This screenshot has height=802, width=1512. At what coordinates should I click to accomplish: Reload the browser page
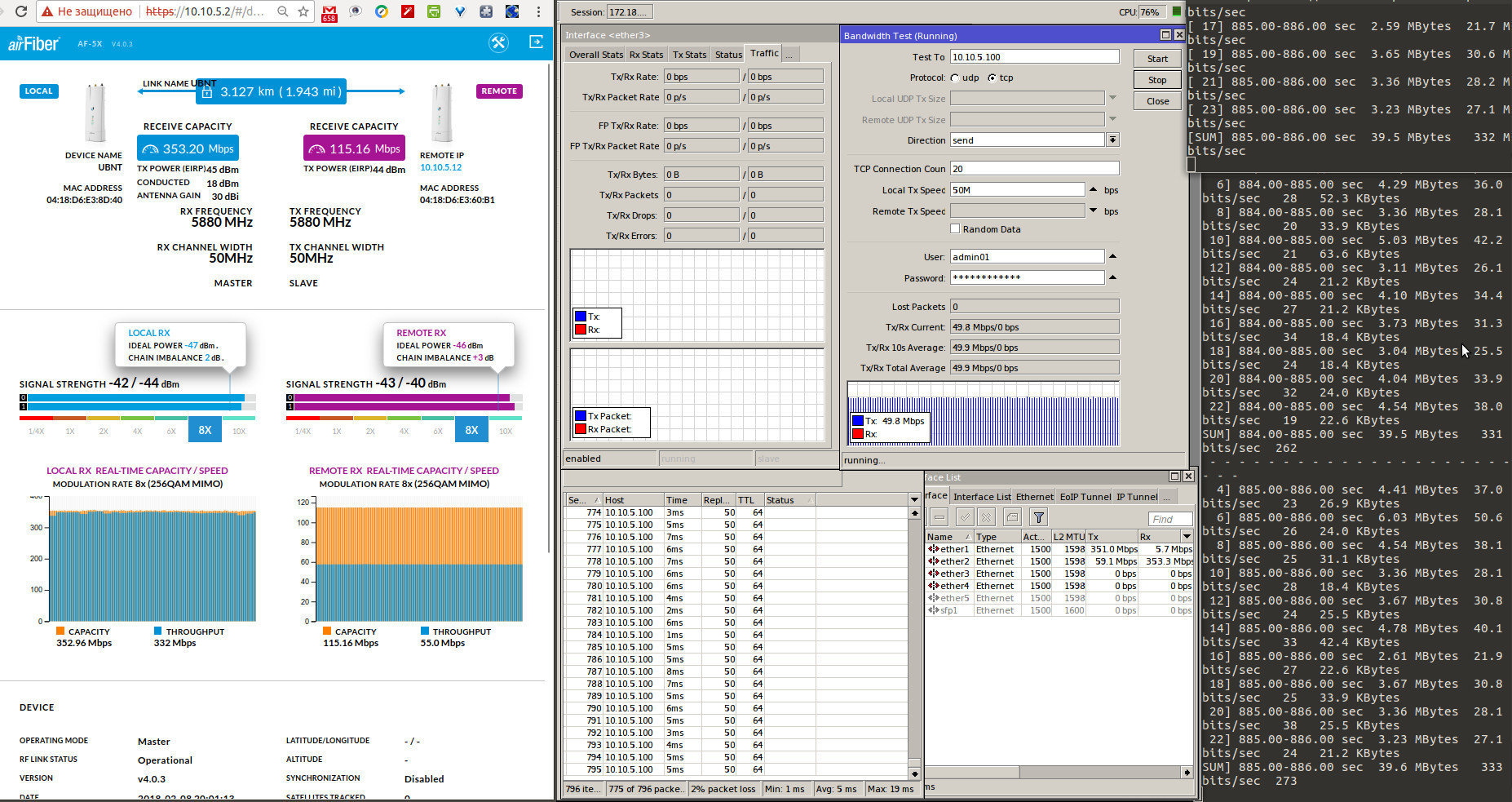(x=21, y=12)
